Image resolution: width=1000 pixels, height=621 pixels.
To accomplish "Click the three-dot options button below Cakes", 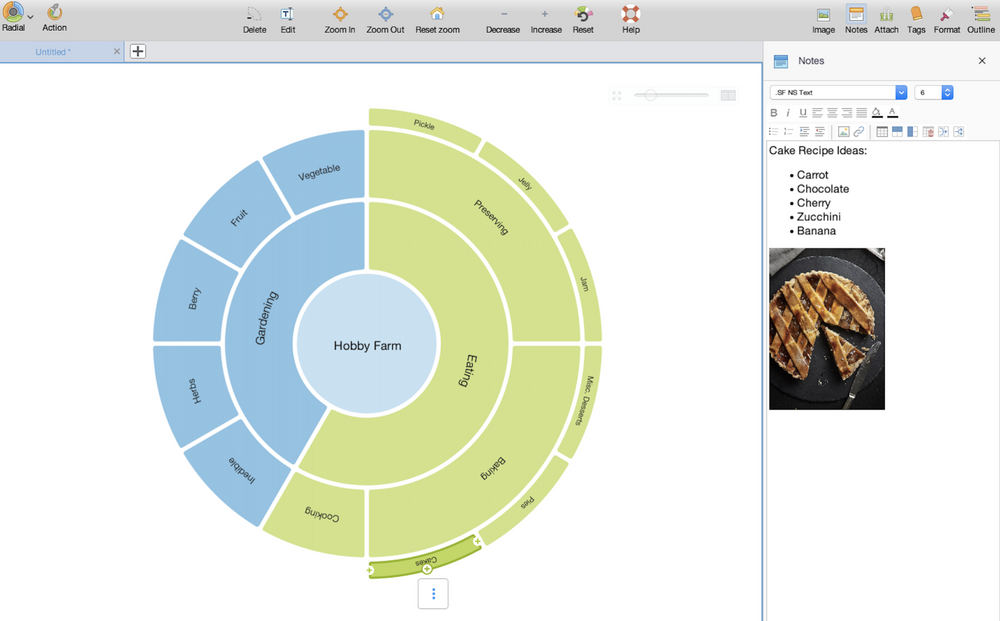I will (433, 594).
